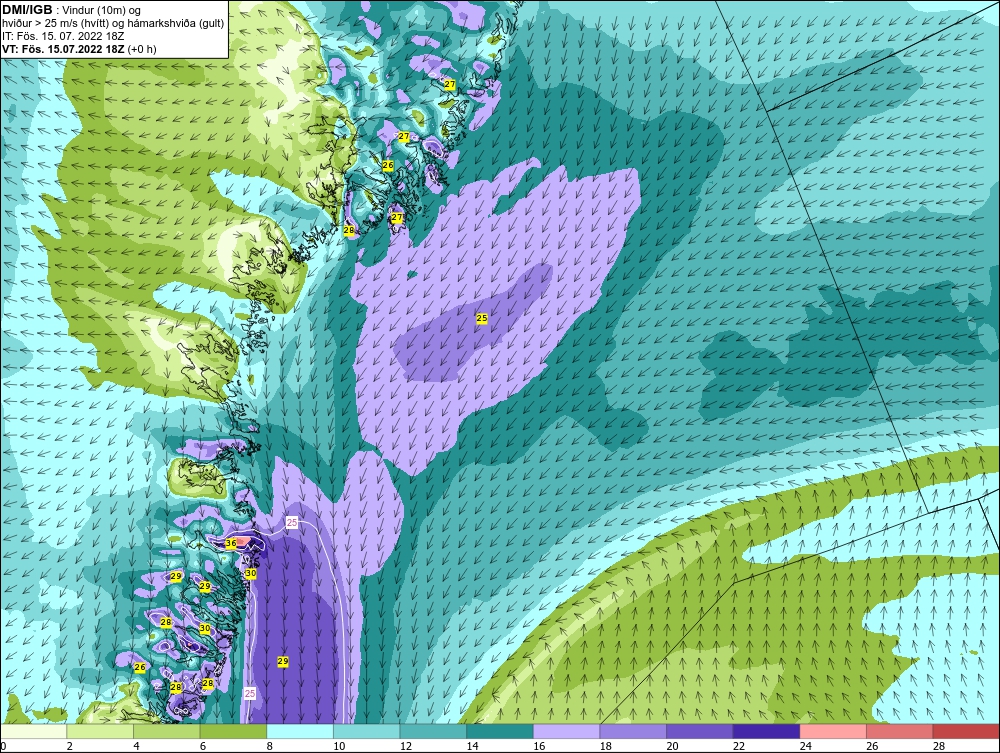Click the '2' tick on the color scale
The height and width of the screenshot is (753, 1000).
[69, 746]
